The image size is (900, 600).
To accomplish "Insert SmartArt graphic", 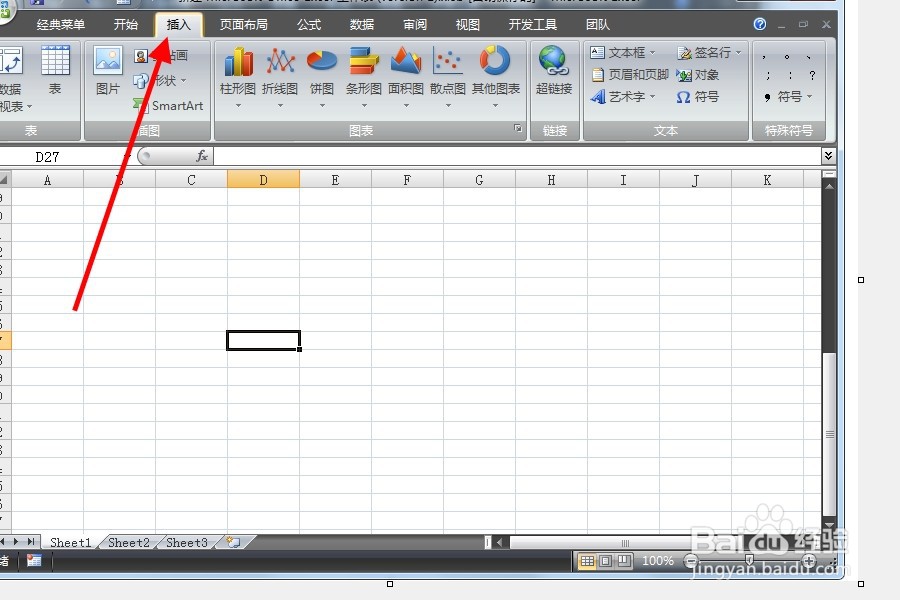I will click(x=168, y=105).
